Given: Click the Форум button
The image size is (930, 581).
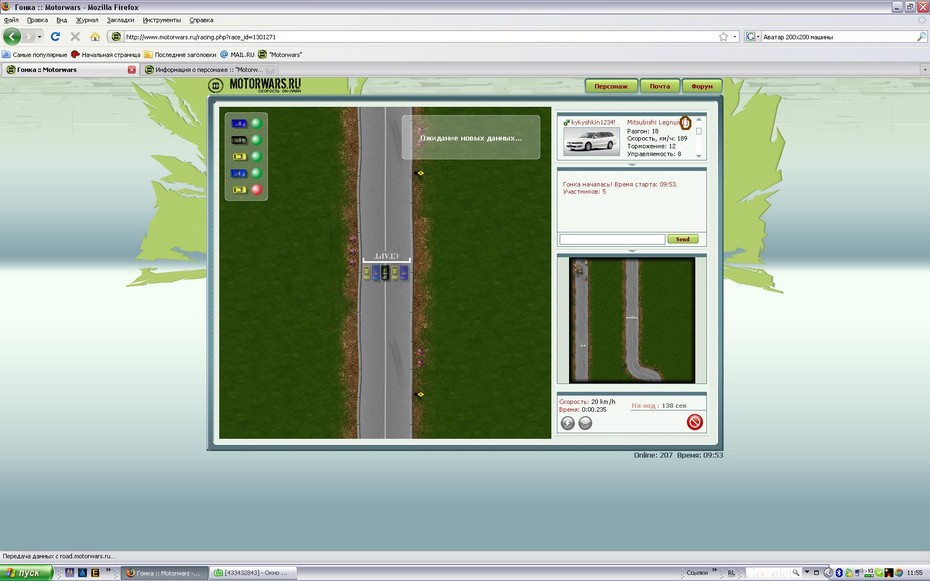Looking at the screenshot, I should 702,87.
